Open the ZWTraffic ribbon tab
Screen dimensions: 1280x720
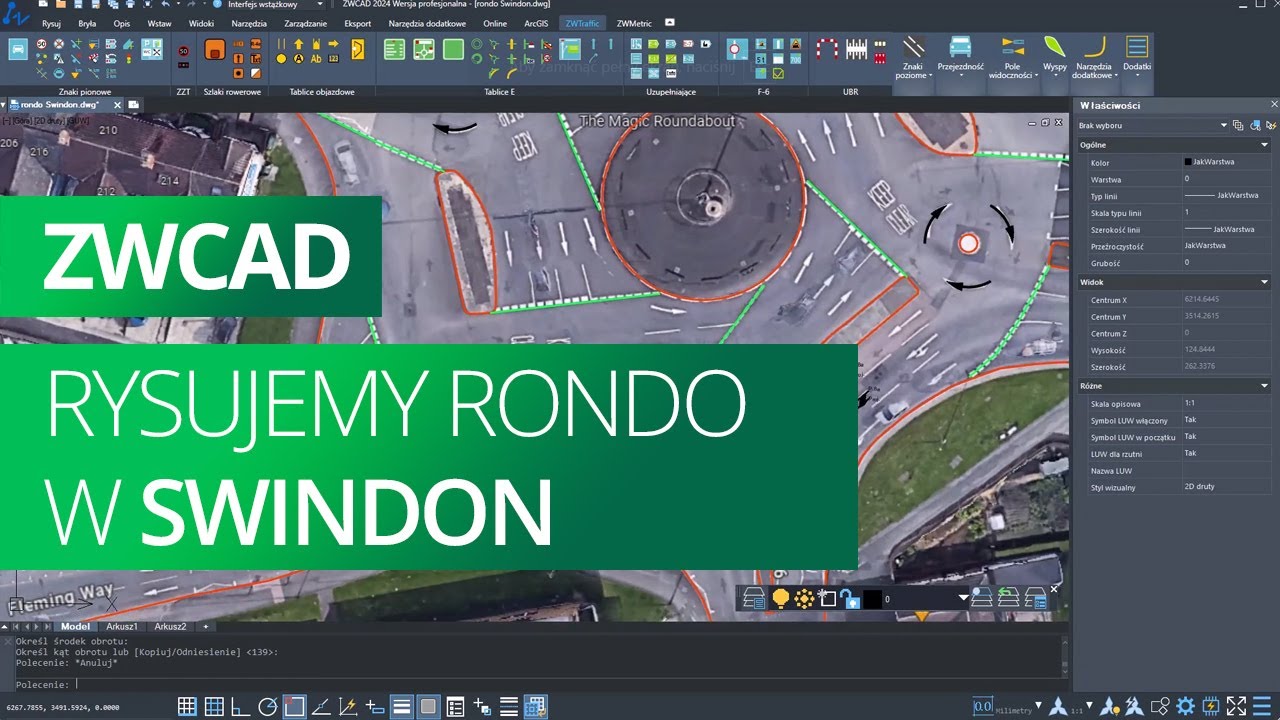click(x=582, y=22)
